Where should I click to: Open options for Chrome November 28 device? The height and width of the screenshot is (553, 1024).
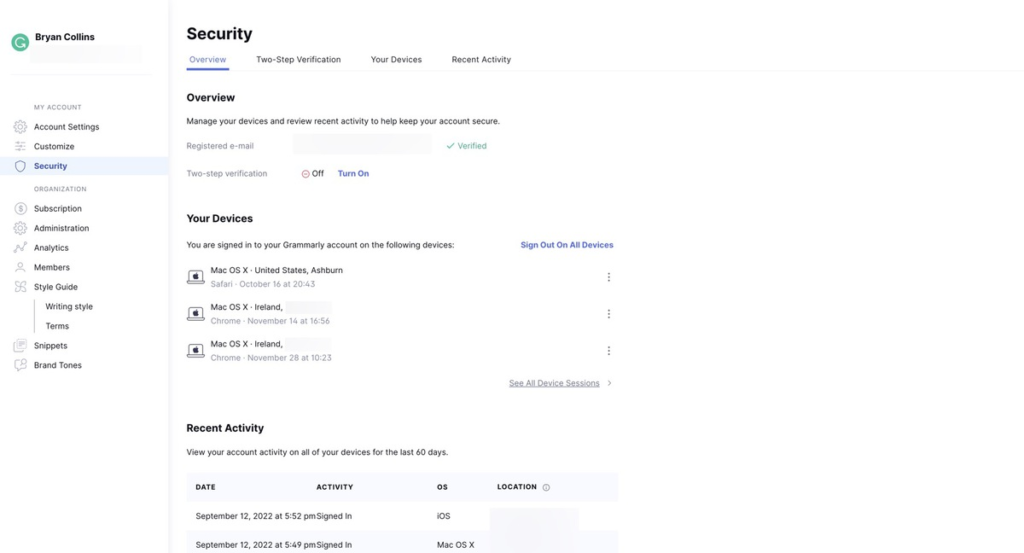[608, 351]
